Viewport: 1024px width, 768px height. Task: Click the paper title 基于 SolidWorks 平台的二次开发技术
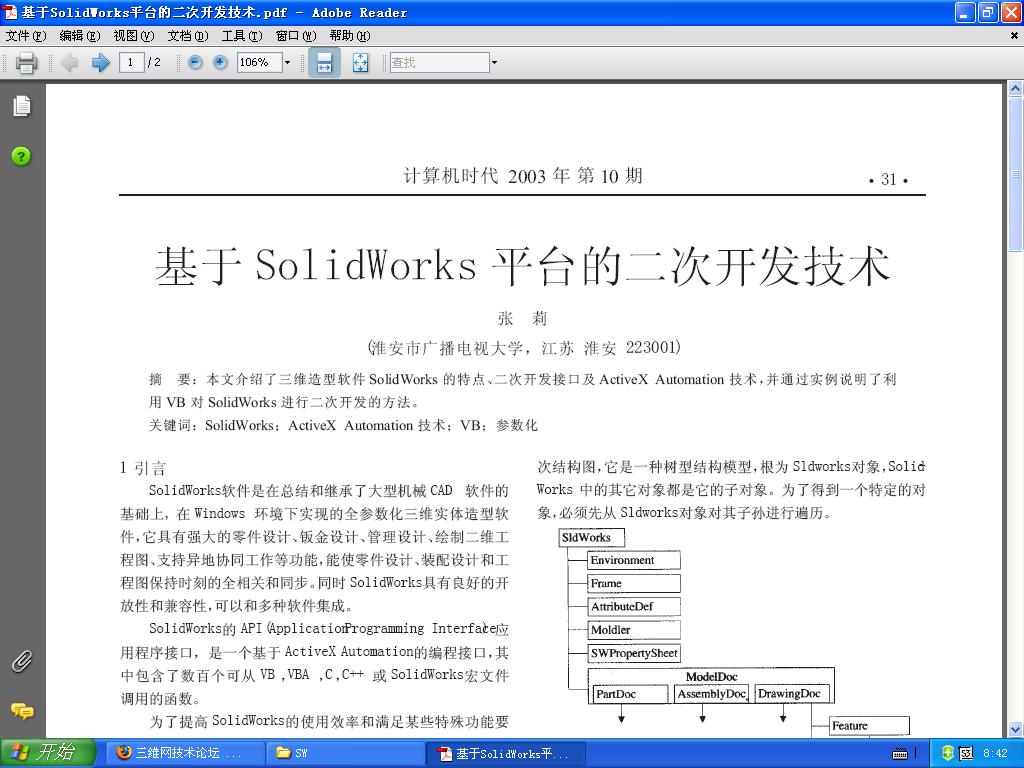[x=522, y=266]
